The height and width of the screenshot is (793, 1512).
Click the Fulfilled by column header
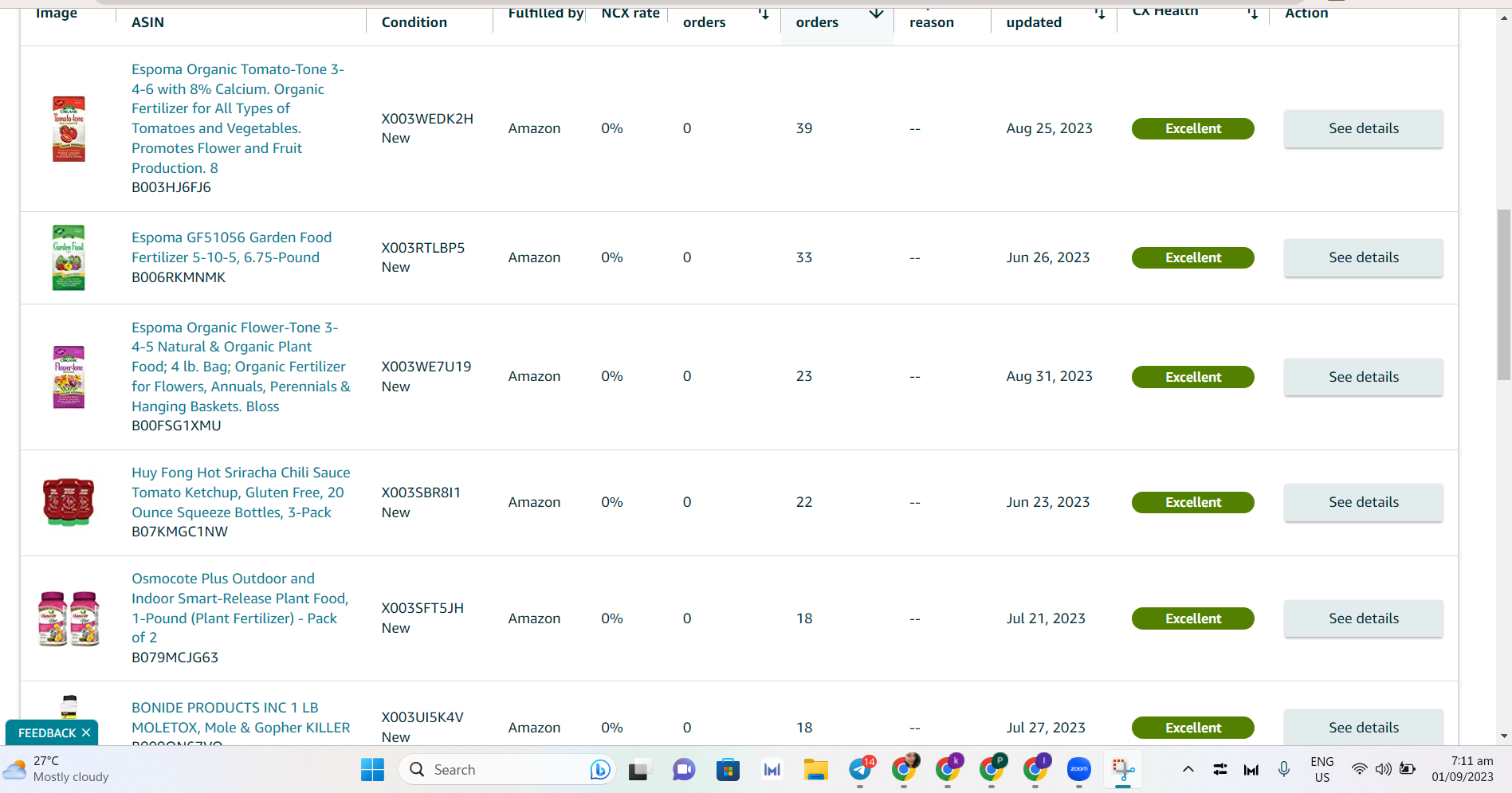coord(546,13)
